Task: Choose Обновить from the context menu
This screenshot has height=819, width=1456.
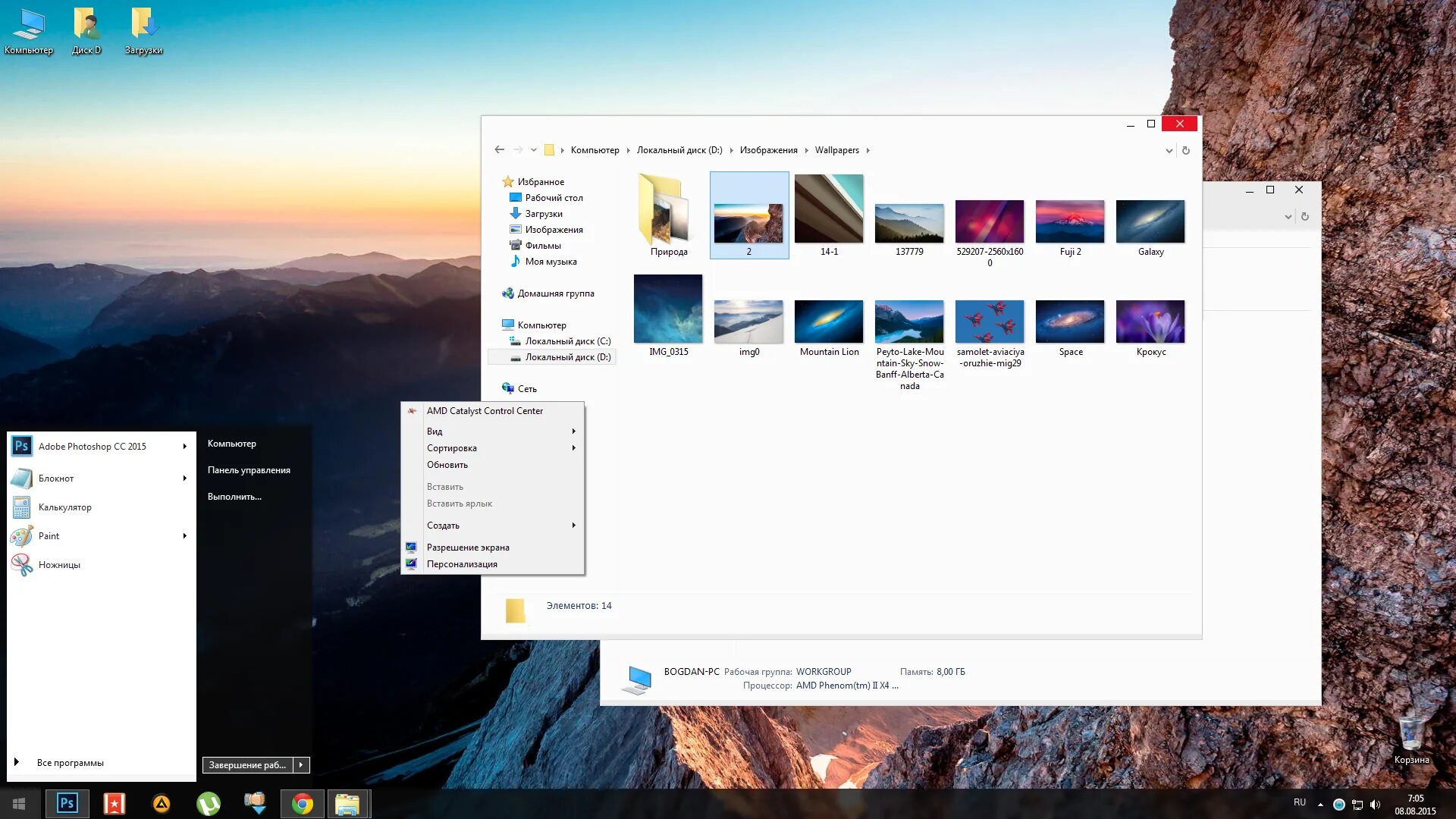Action: tap(447, 465)
